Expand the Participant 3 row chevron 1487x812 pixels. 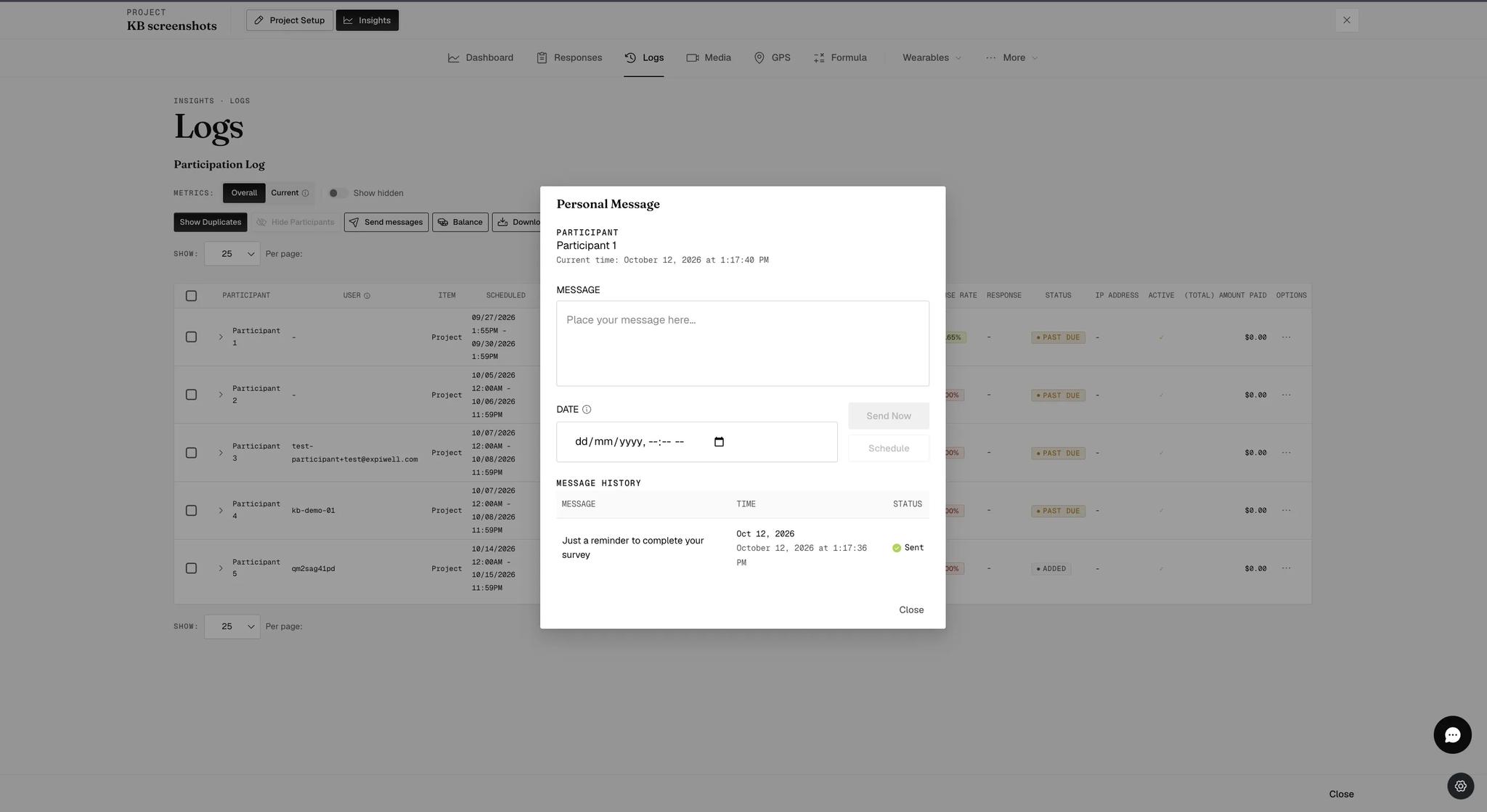[221, 453]
